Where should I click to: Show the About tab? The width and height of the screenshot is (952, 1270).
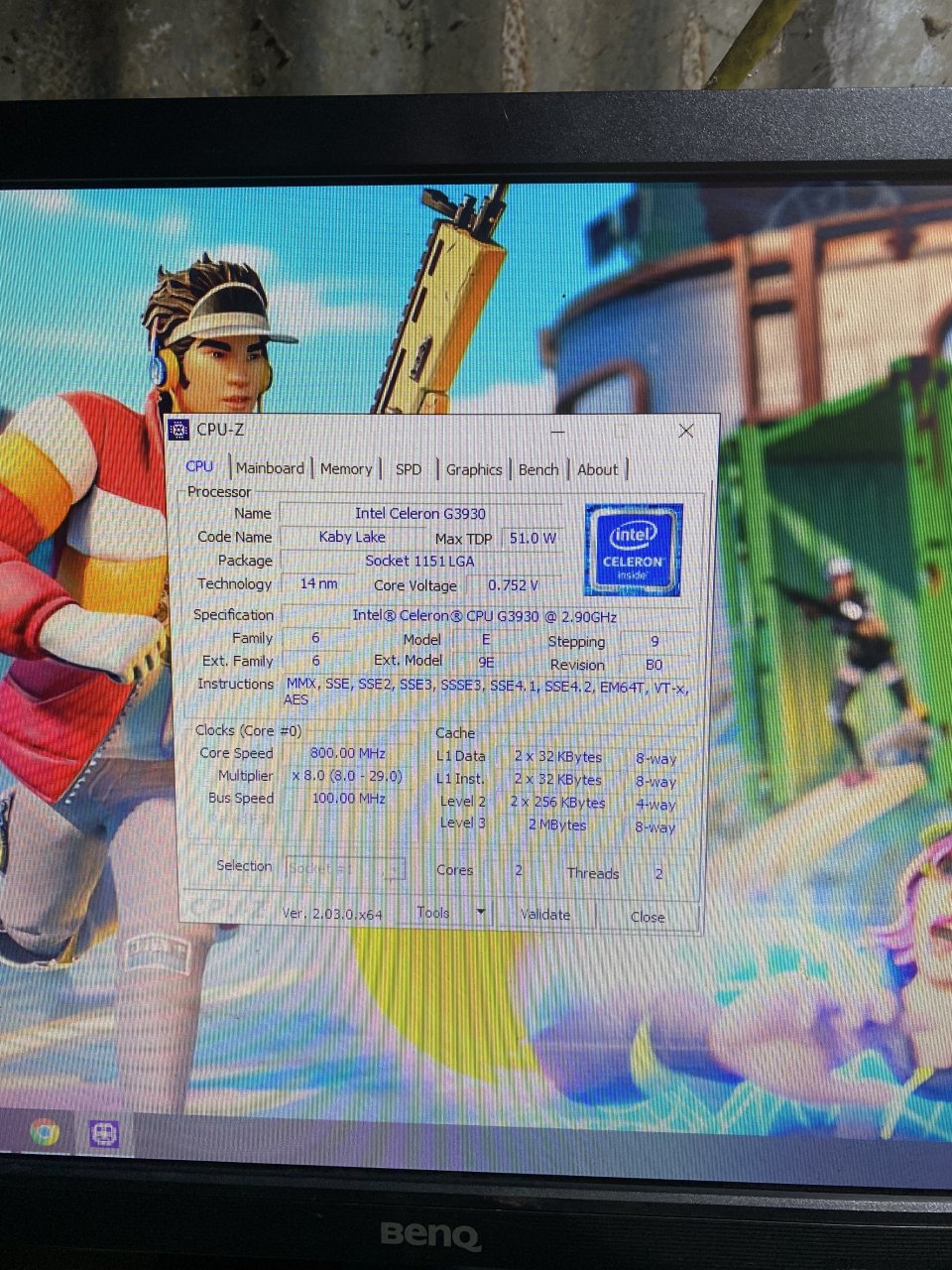tap(597, 469)
